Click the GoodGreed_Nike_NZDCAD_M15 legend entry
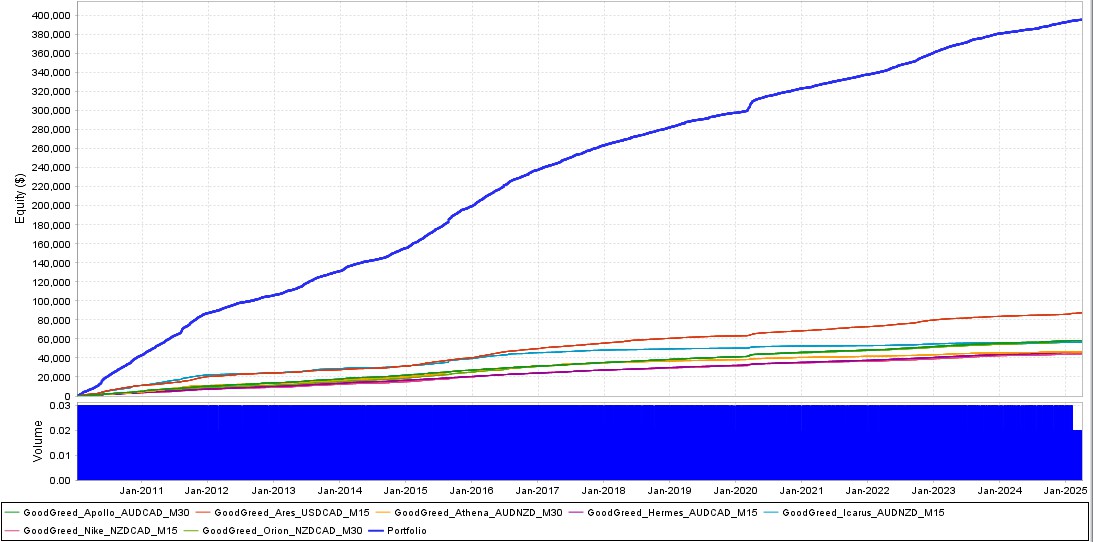The height and width of the screenshot is (542, 1093). (x=91, y=530)
